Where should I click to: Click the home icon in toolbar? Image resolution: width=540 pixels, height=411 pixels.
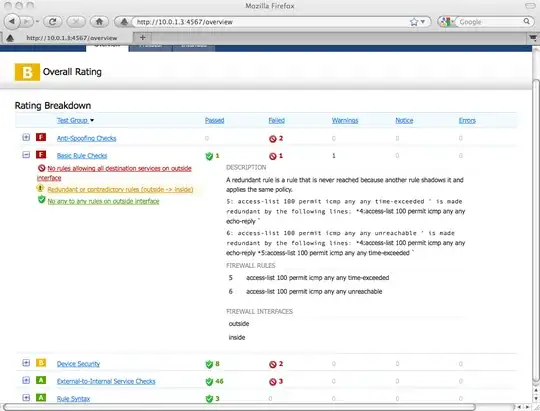99,22
